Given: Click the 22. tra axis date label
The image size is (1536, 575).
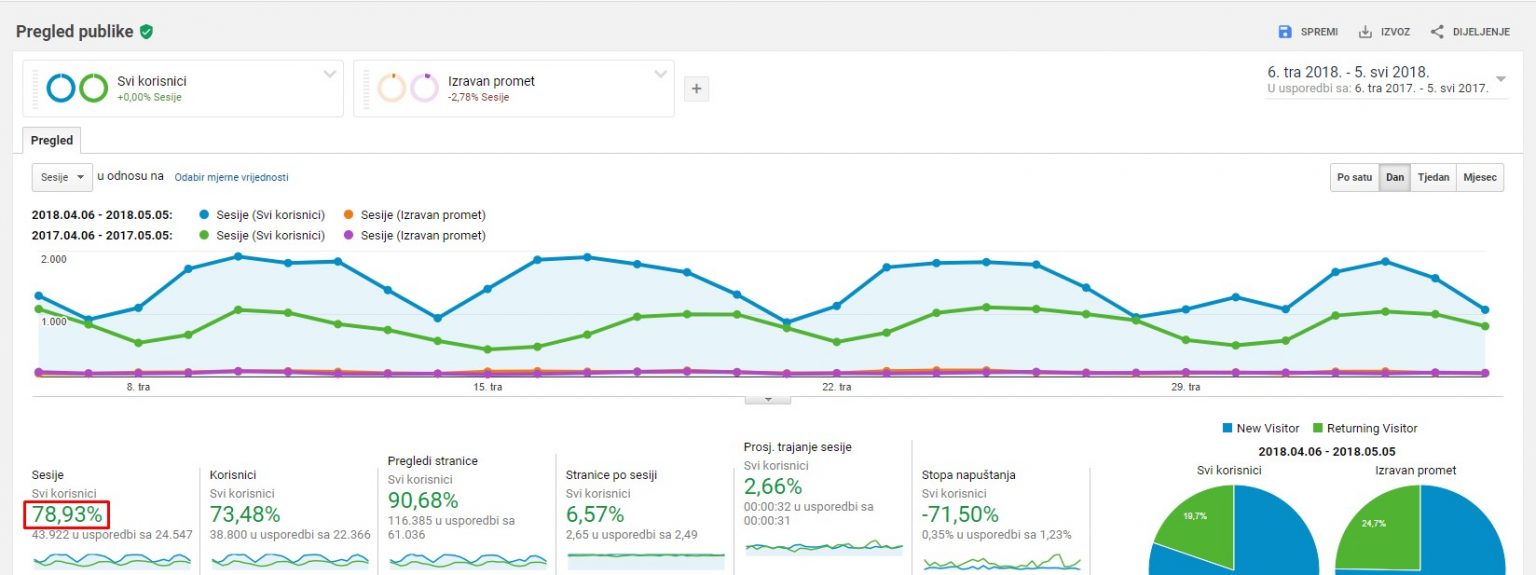Looking at the screenshot, I should [x=836, y=387].
